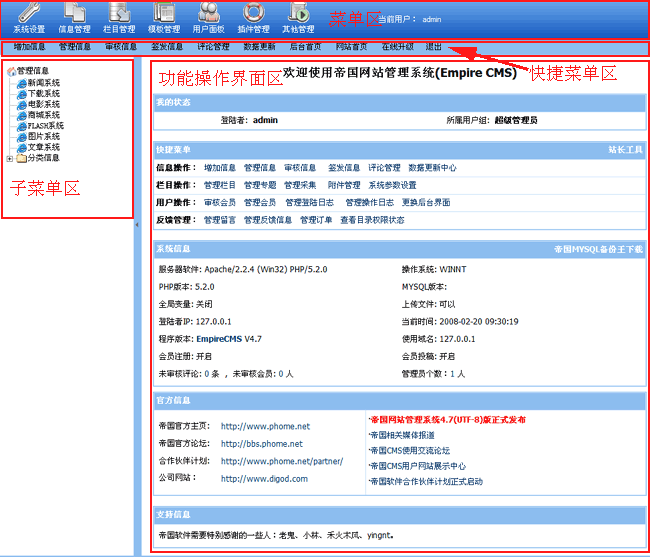The height and width of the screenshot is (558, 650).
Task: Click 退出 to log out
Action: tap(434, 47)
